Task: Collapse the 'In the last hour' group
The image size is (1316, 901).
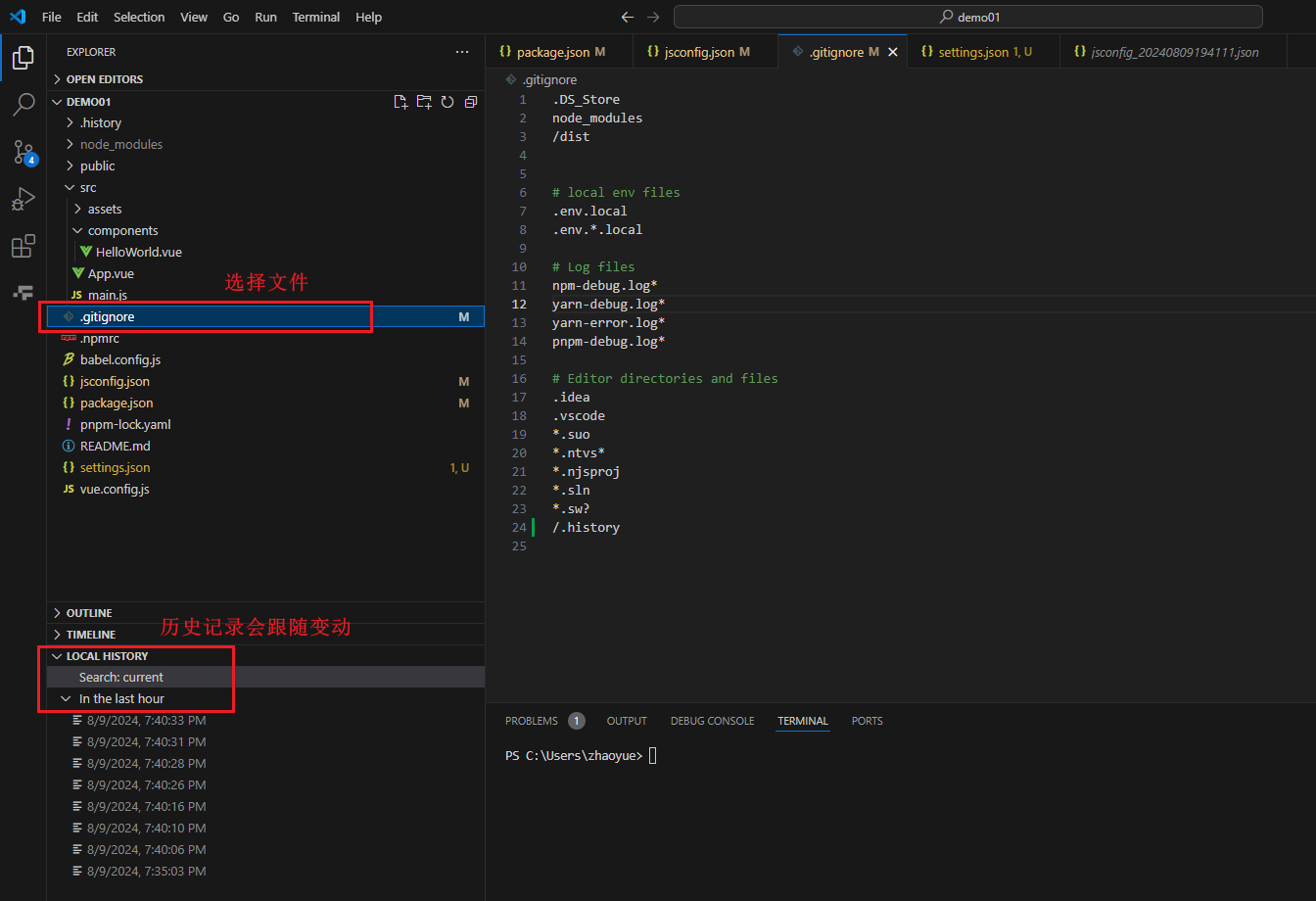Action: [66, 698]
